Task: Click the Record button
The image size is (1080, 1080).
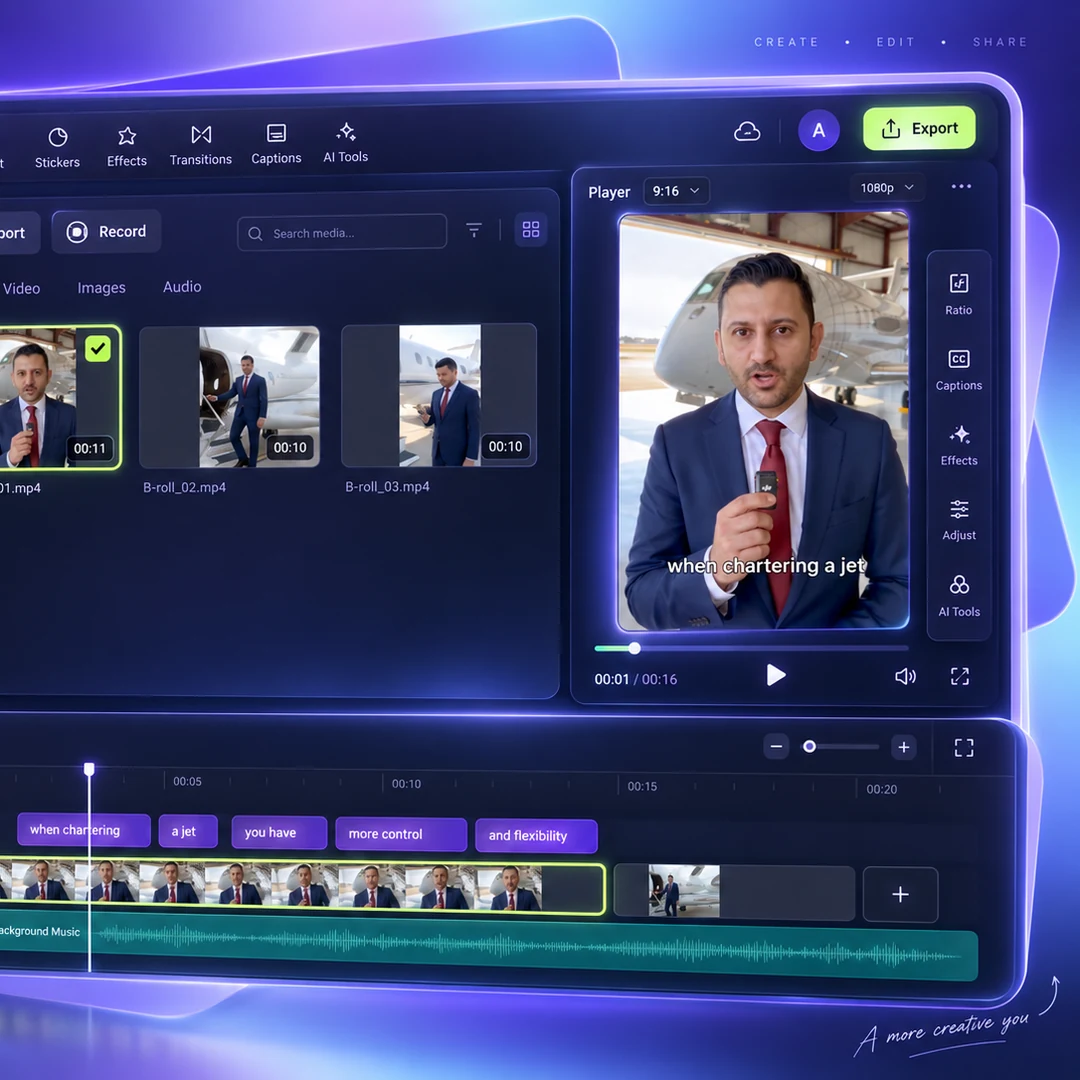Action: coord(107,231)
